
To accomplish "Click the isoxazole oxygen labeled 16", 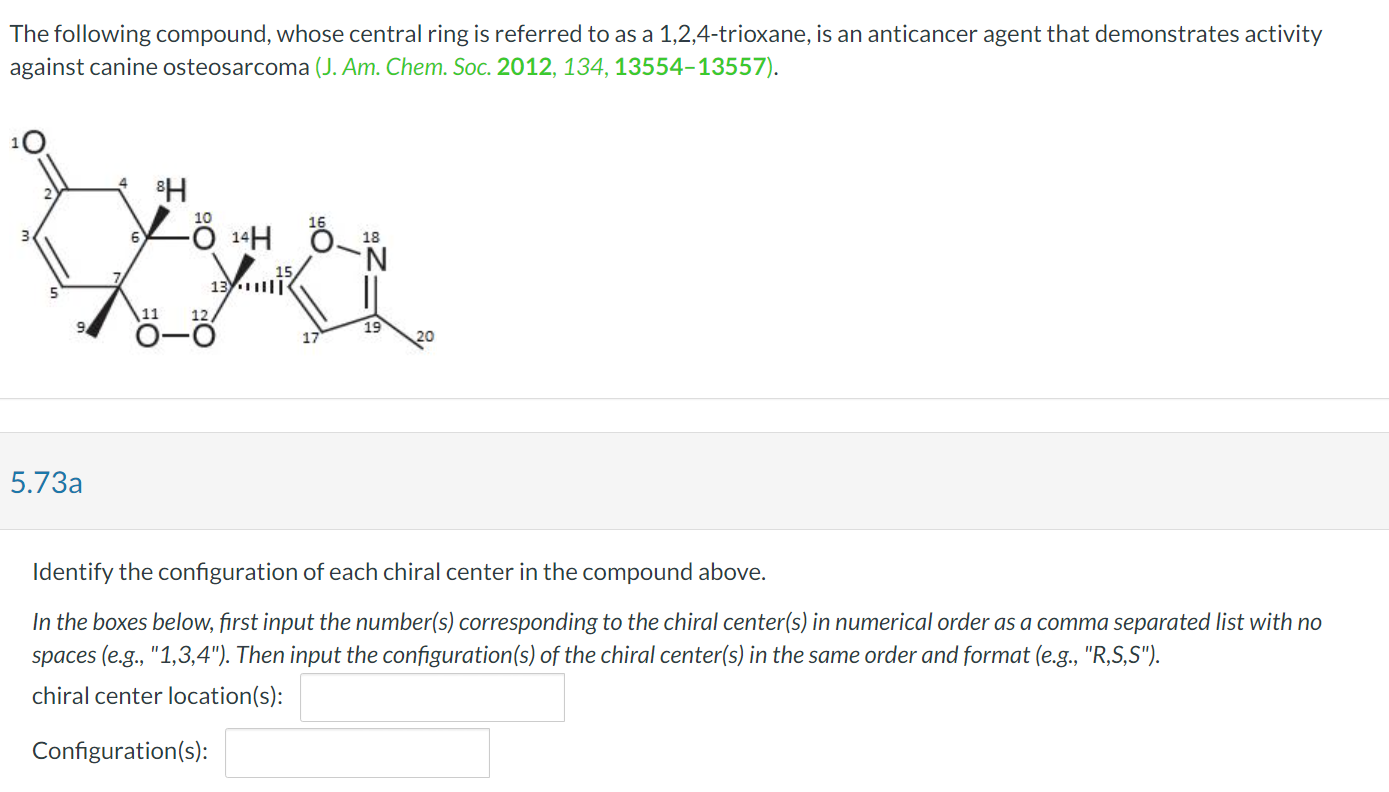I will click(322, 239).
